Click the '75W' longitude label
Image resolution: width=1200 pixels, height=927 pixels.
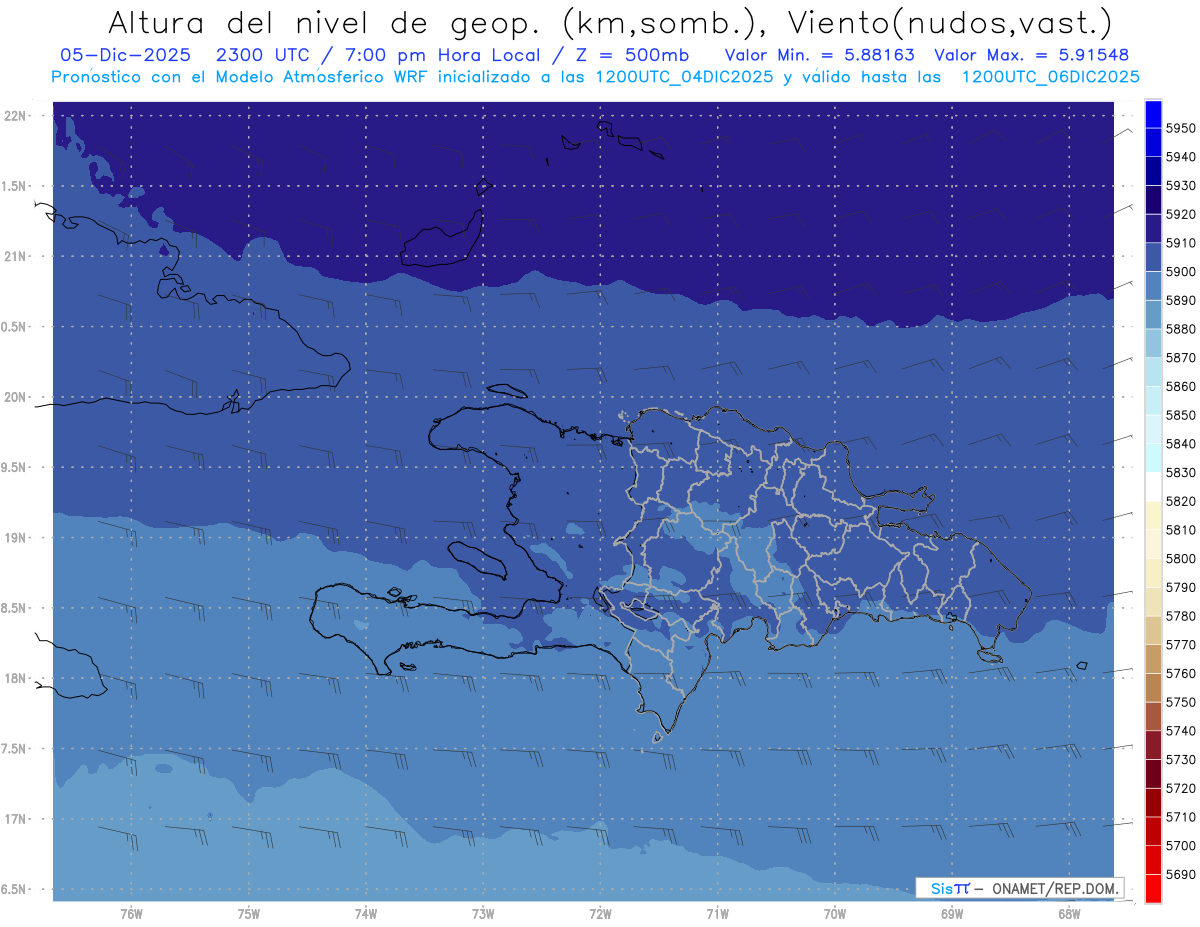249,913
